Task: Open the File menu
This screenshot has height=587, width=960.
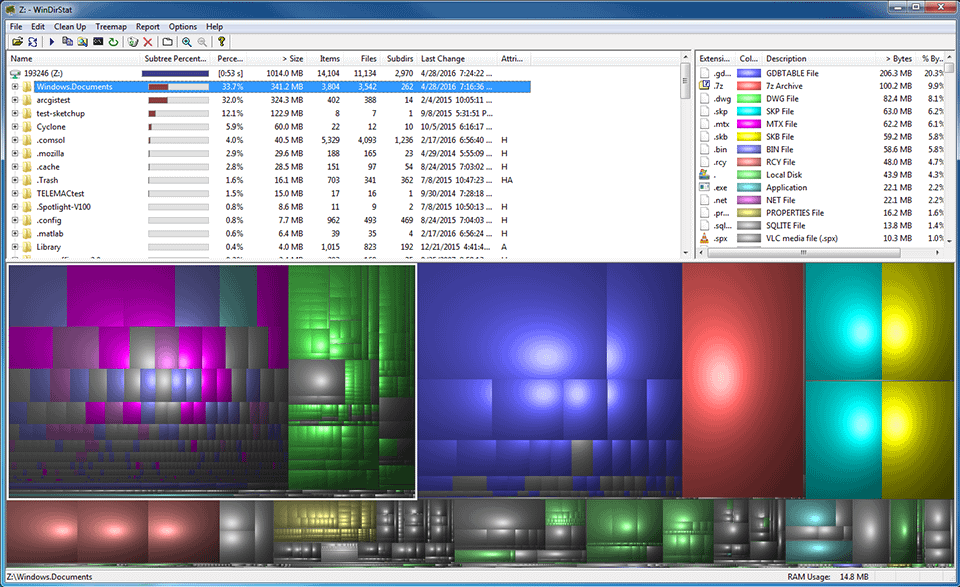Action: click(16, 26)
